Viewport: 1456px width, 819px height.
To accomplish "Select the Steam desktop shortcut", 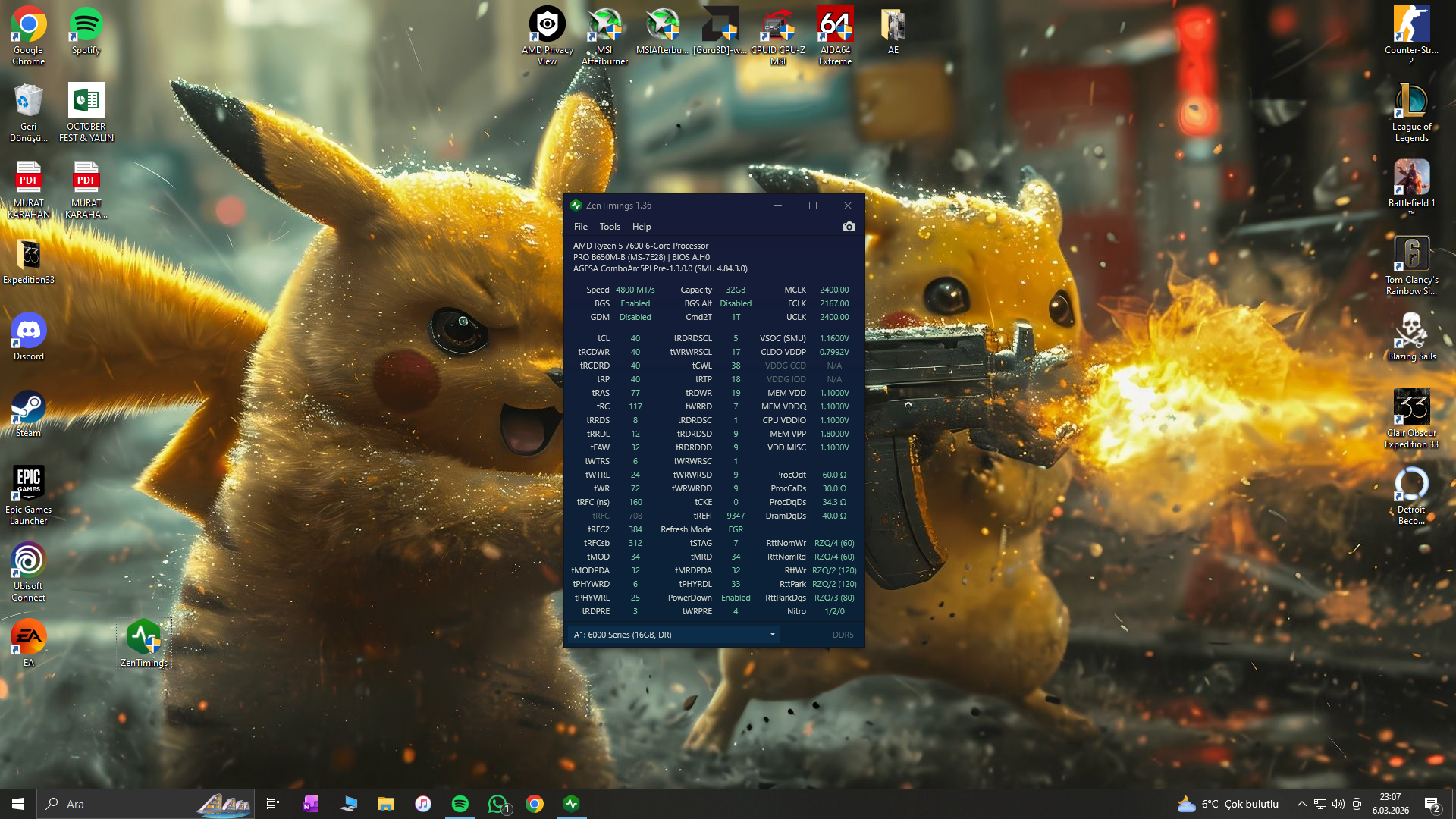I will tap(28, 414).
